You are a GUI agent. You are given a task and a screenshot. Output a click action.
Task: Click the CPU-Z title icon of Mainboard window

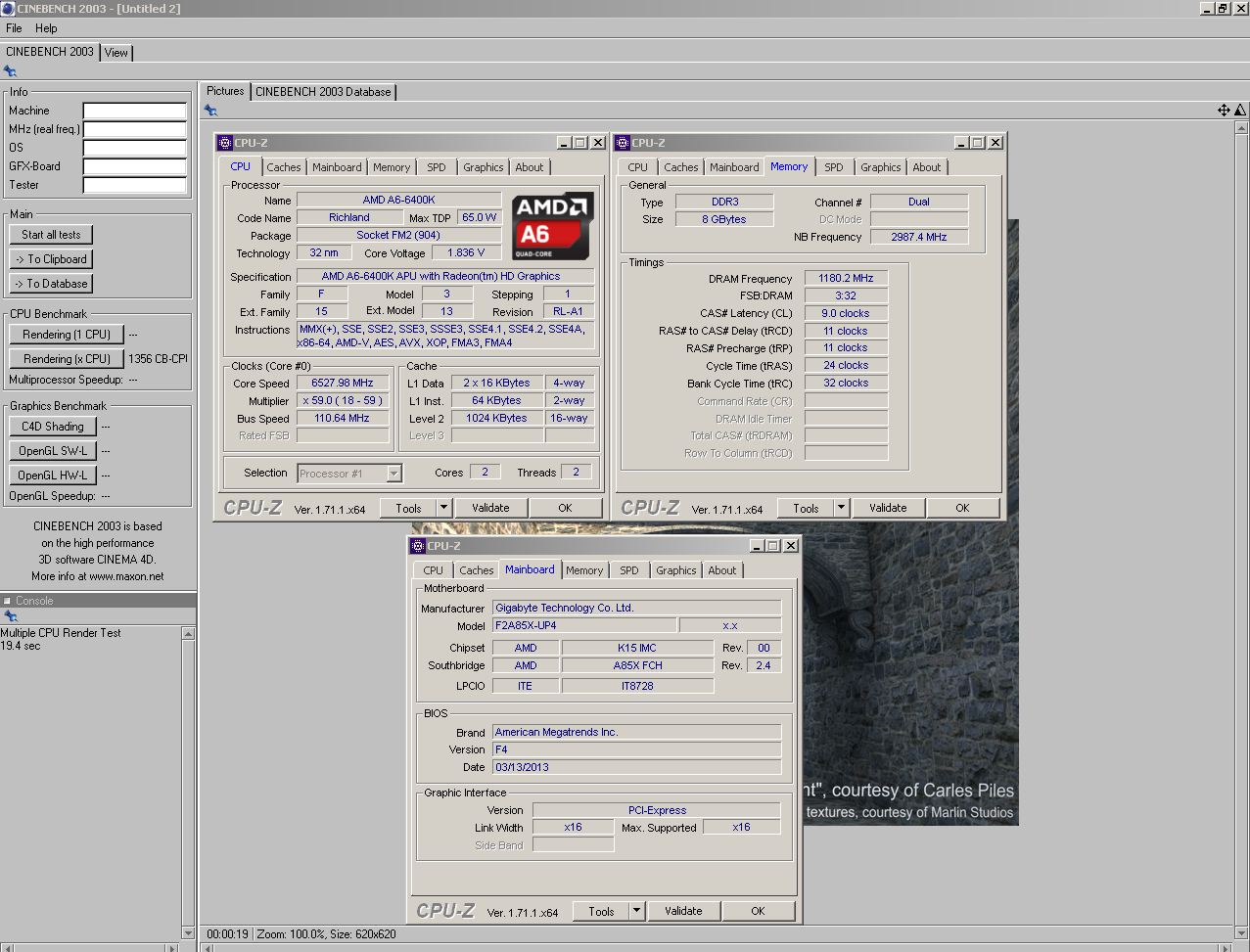[x=418, y=546]
